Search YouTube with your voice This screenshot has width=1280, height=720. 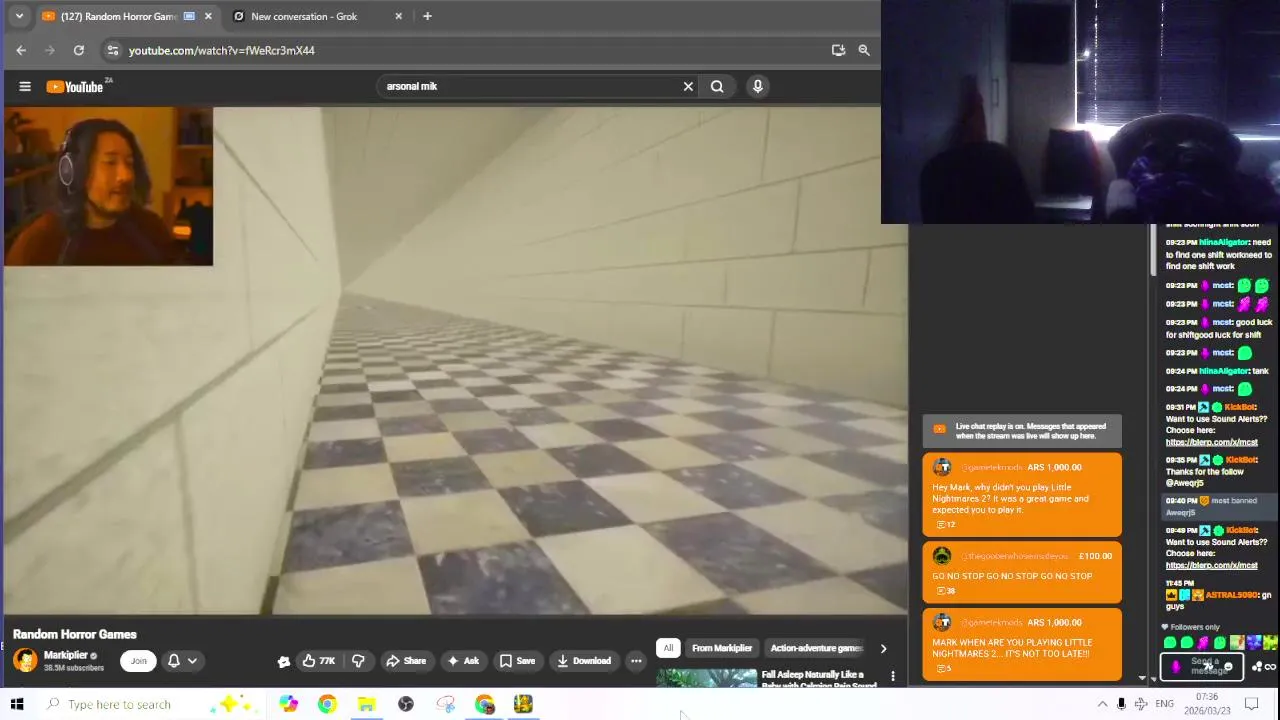758,86
